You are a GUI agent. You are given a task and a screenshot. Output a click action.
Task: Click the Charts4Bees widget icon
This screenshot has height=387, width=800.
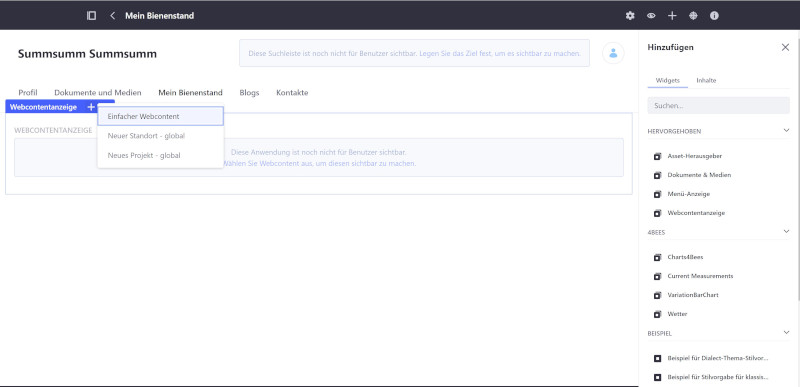point(657,257)
